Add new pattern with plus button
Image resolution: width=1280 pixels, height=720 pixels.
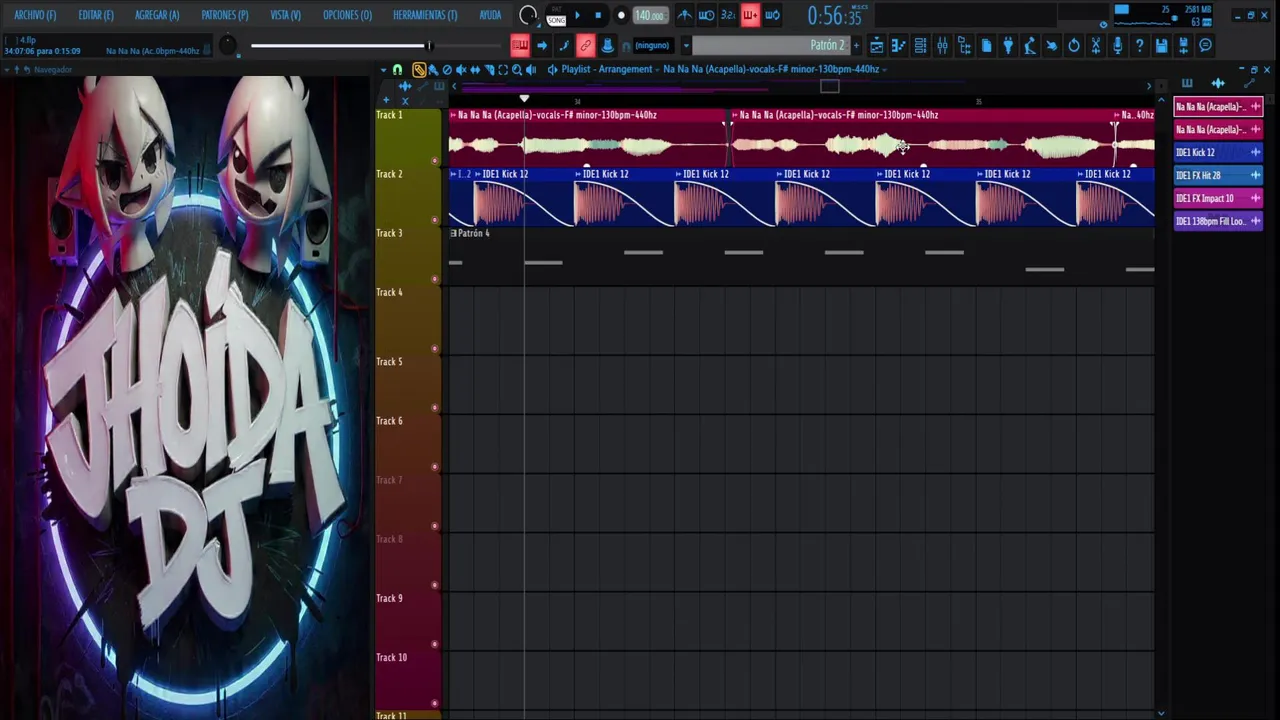pyautogui.click(x=855, y=45)
